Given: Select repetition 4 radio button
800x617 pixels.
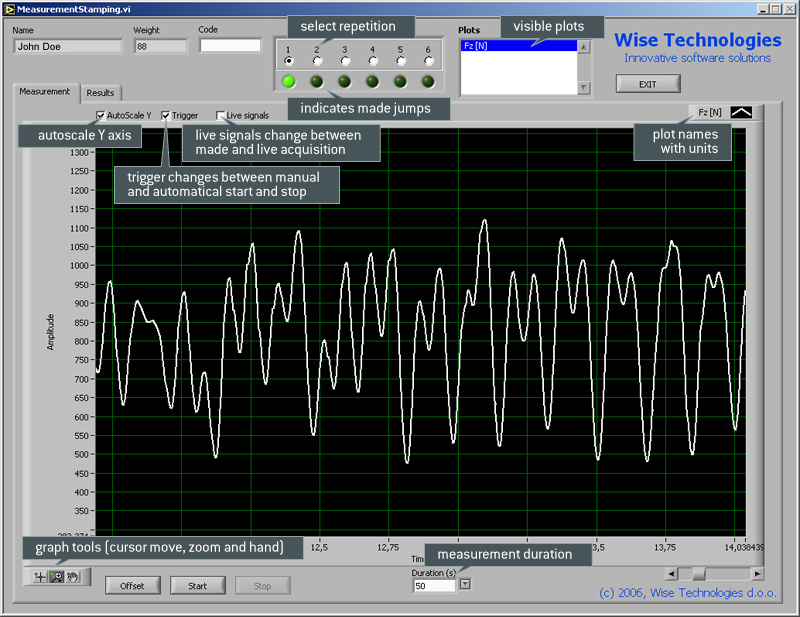Looking at the screenshot, I should [373, 61].
